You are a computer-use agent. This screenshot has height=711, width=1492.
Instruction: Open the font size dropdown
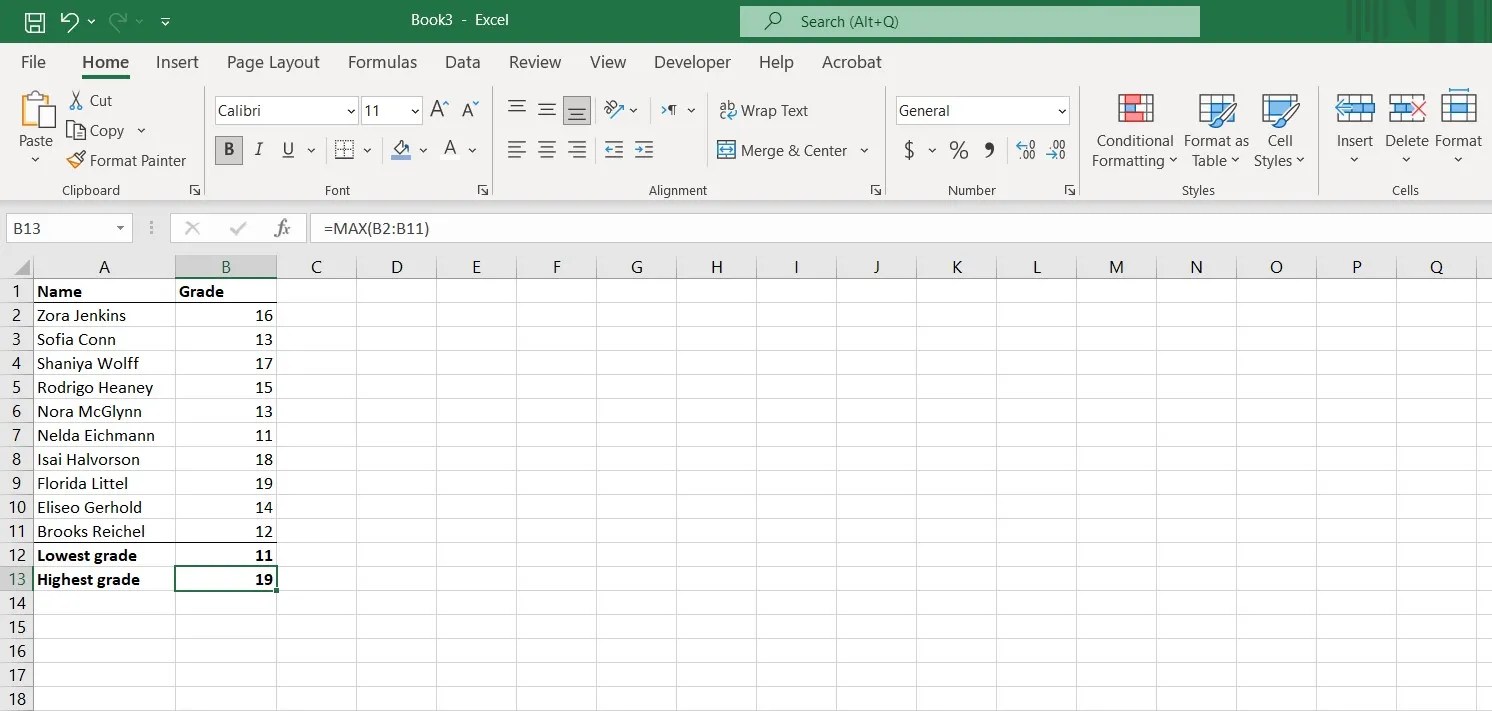415,110
